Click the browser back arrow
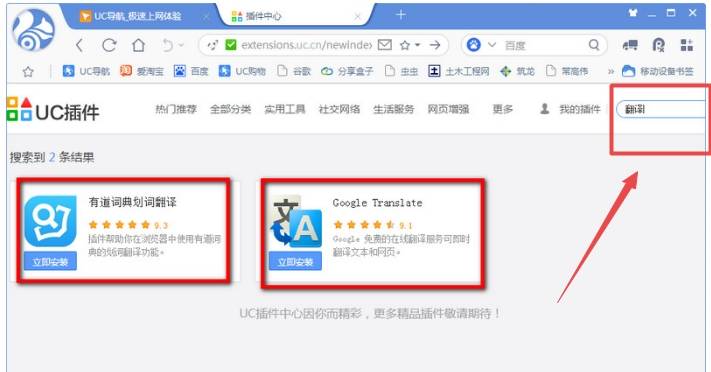 pos(79,45)
